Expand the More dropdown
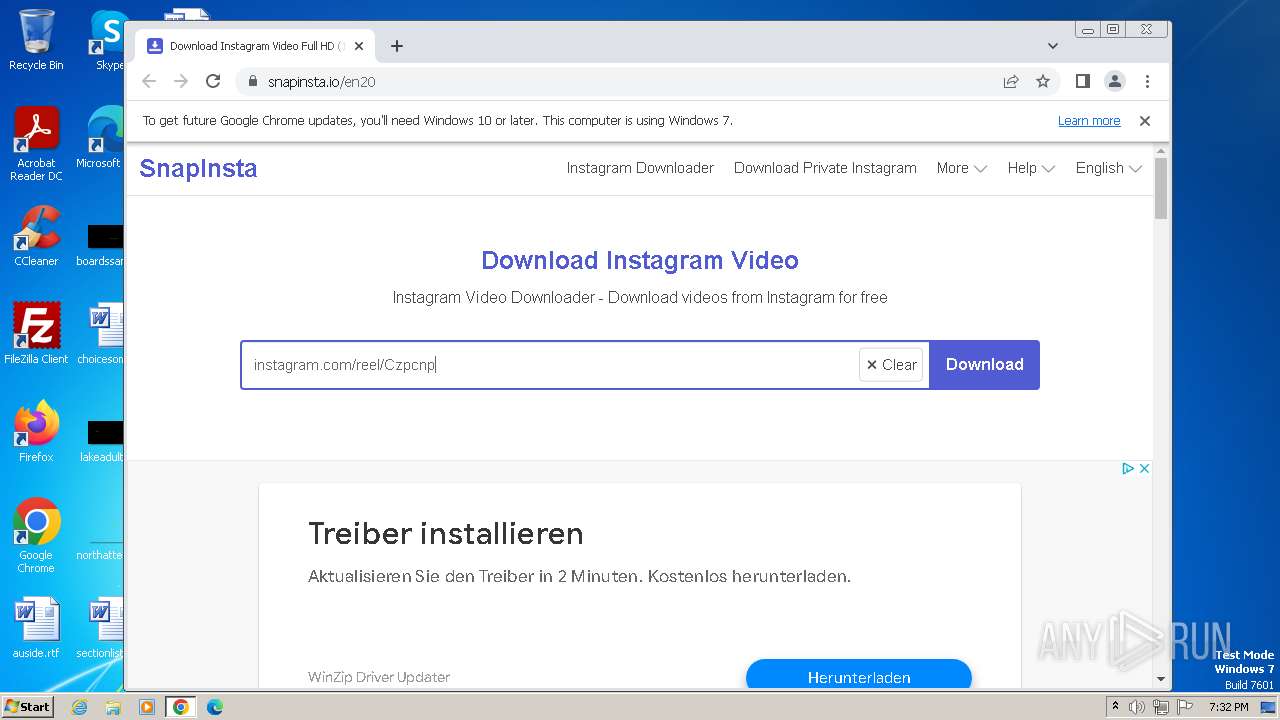 [x=961, y=168]
